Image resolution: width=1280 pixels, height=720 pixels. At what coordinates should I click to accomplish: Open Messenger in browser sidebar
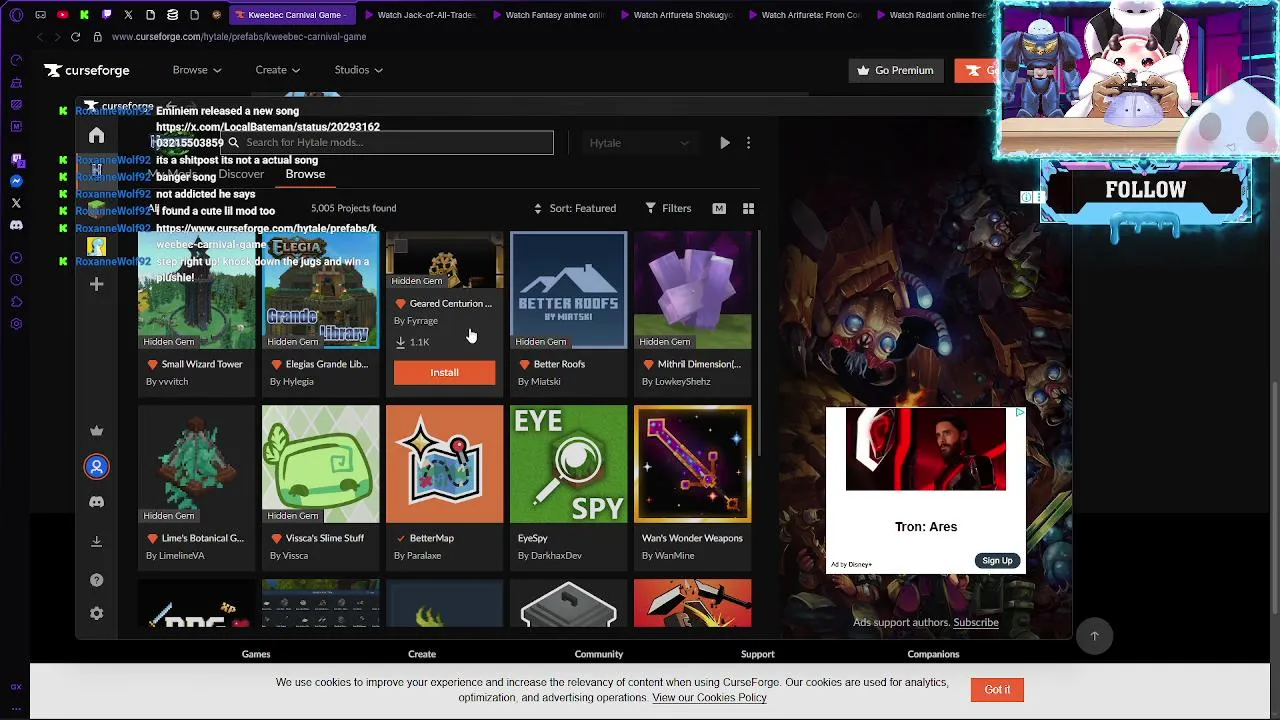tap(16, 181)
